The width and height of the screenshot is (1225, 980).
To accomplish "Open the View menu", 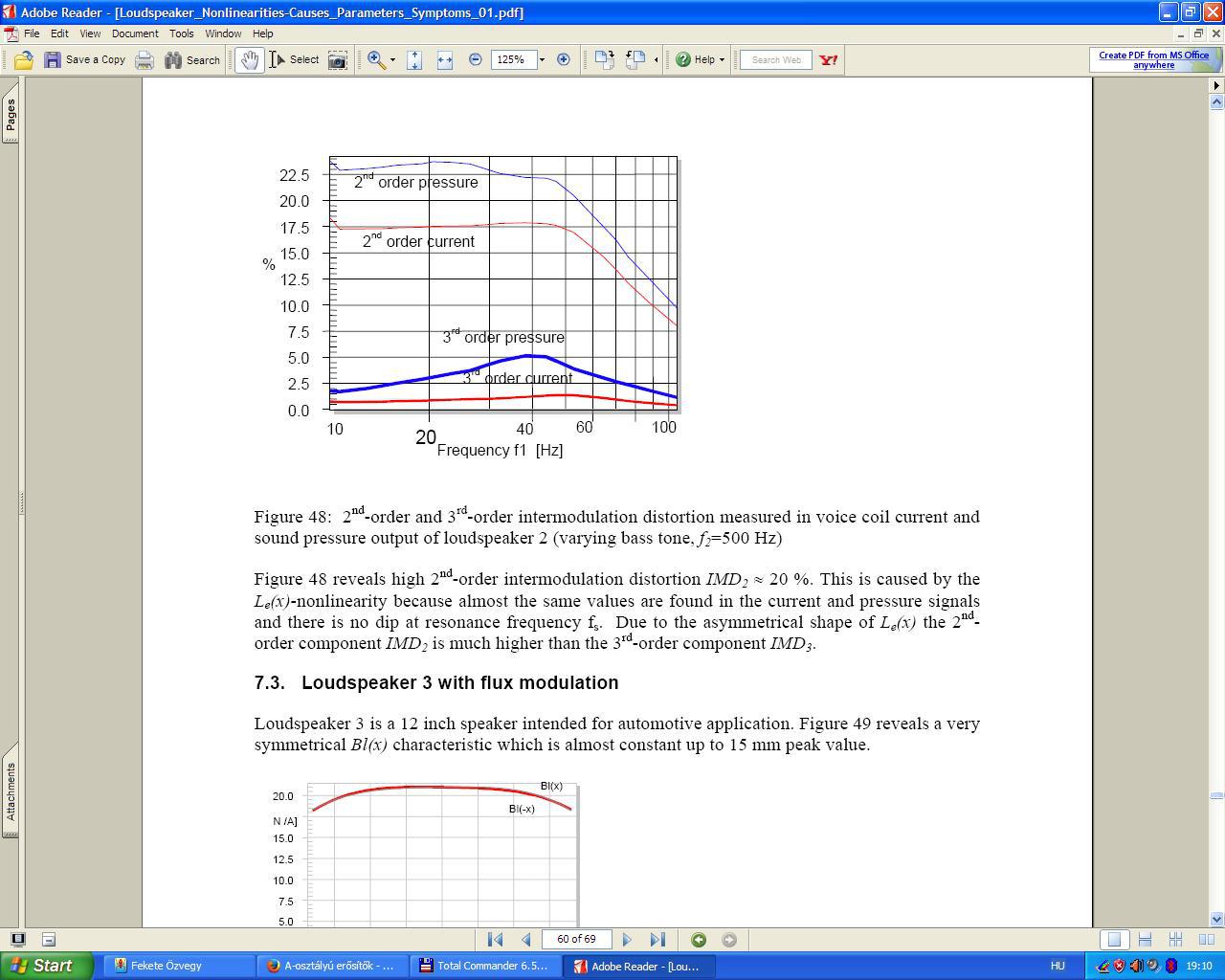I will point(90,33).
